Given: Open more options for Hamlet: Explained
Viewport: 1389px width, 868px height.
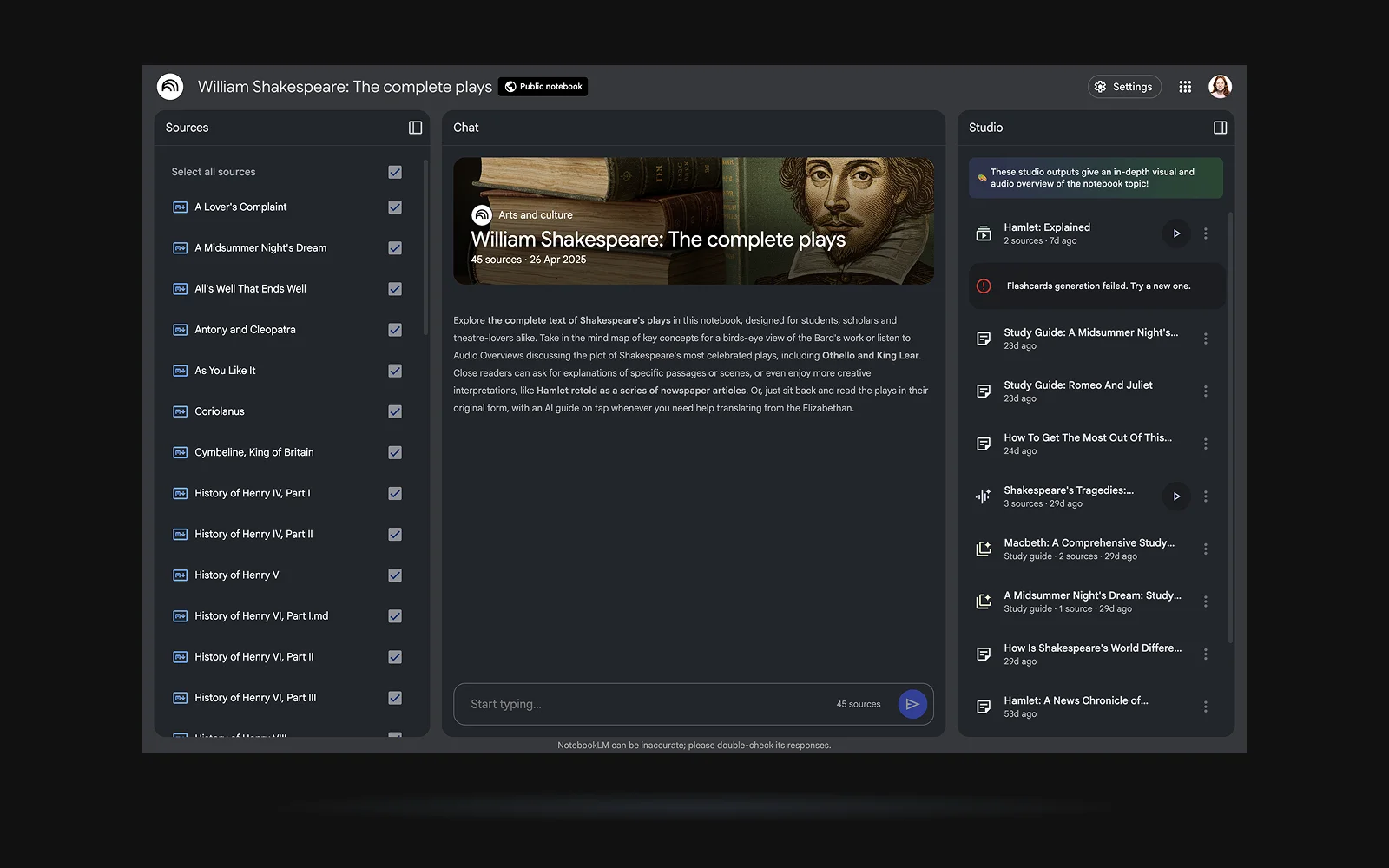Looking at the screenshot, I should point(1205,233).
